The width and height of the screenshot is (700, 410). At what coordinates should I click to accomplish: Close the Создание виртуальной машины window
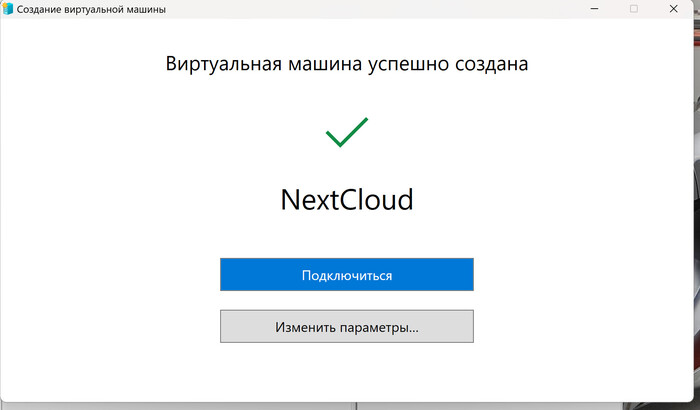(674, 8)
